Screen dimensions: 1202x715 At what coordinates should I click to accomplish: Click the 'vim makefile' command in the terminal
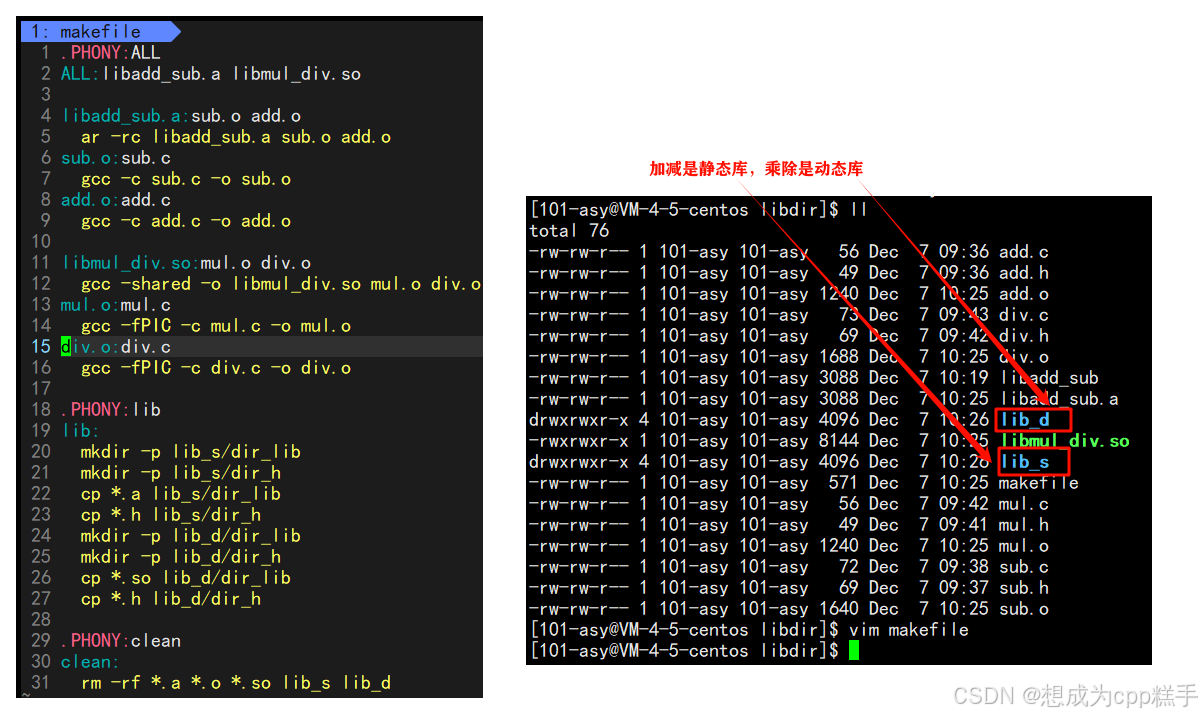[909, 630]
